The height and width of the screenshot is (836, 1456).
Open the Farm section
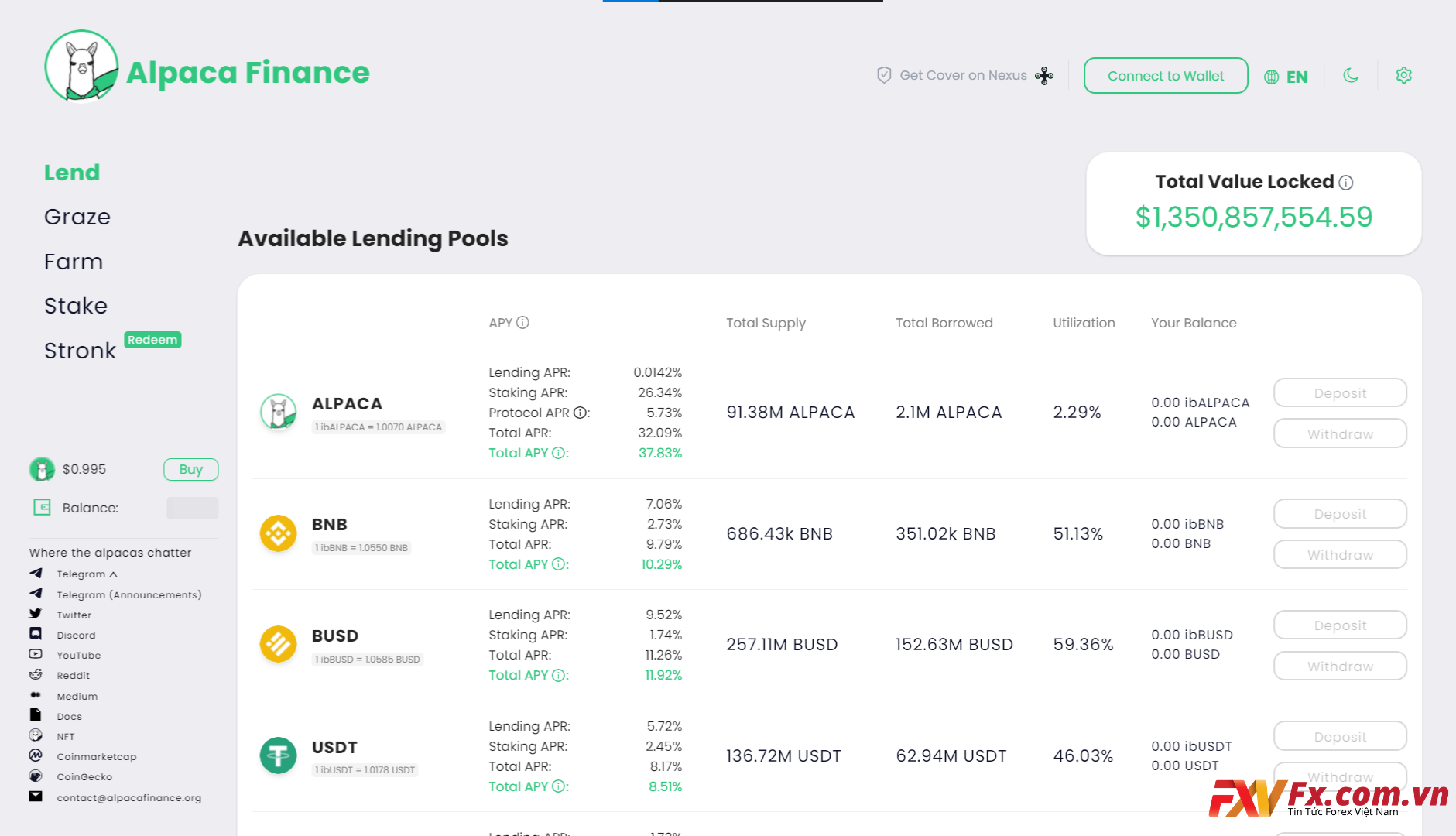coord(74,262)
